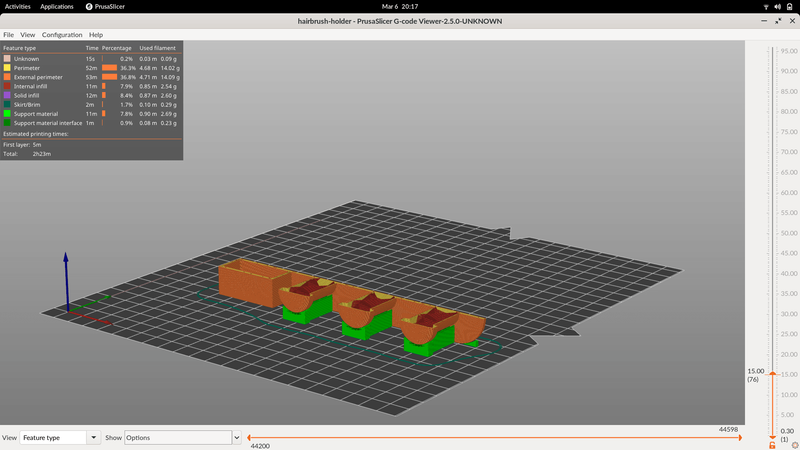
Task: Select the External perimeter legend label
Action: [x=38, y=77]
